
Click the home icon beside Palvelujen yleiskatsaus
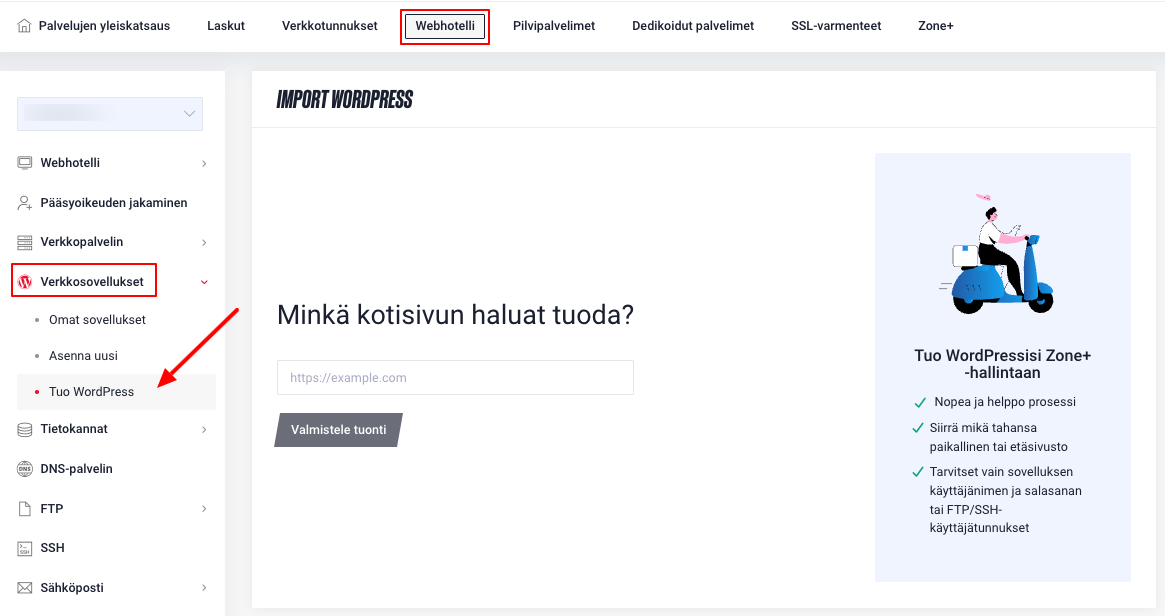coord(25,26)
